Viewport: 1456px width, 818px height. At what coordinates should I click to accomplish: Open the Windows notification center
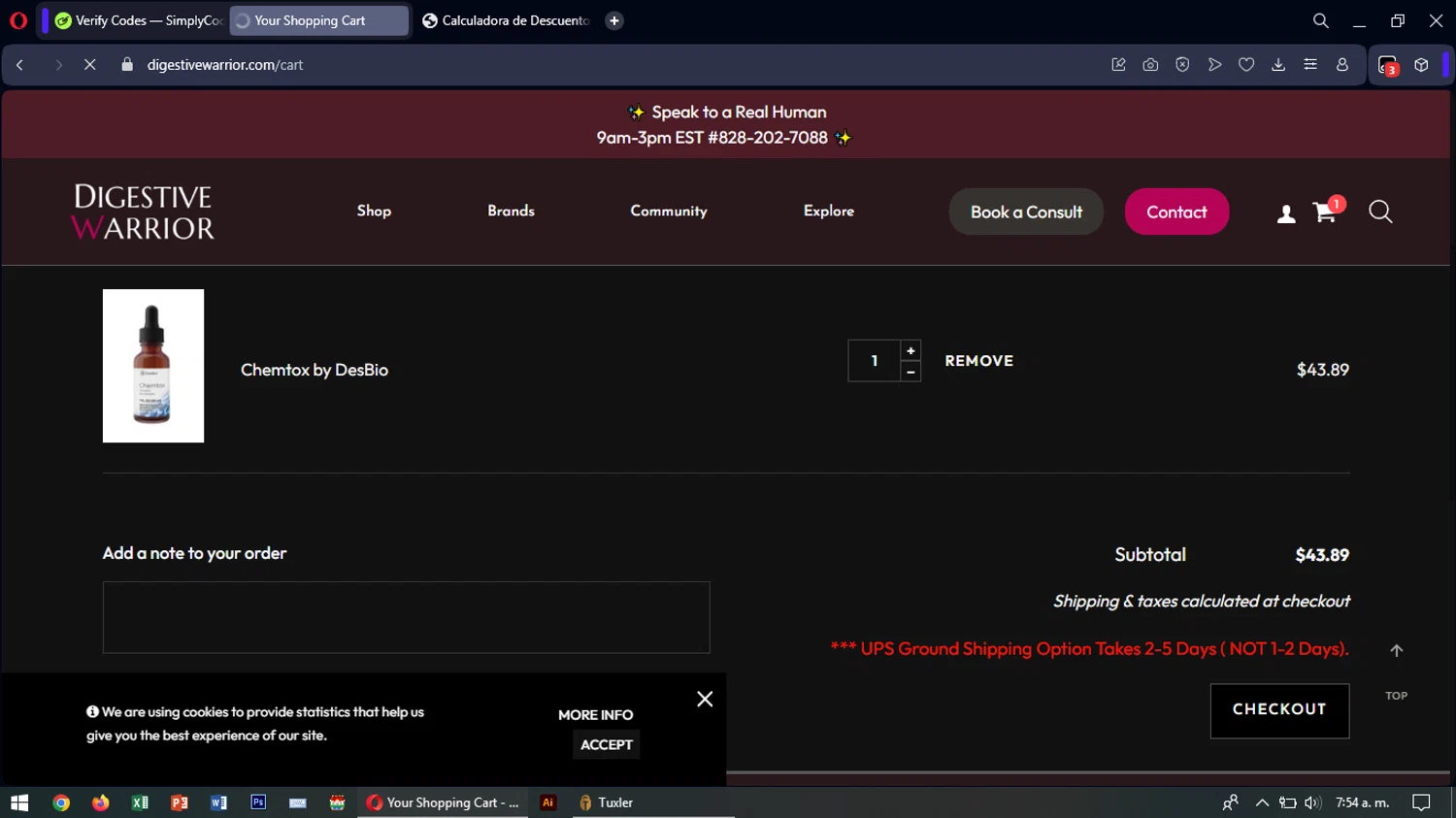pyautogui.click(x=1422, y=802)
